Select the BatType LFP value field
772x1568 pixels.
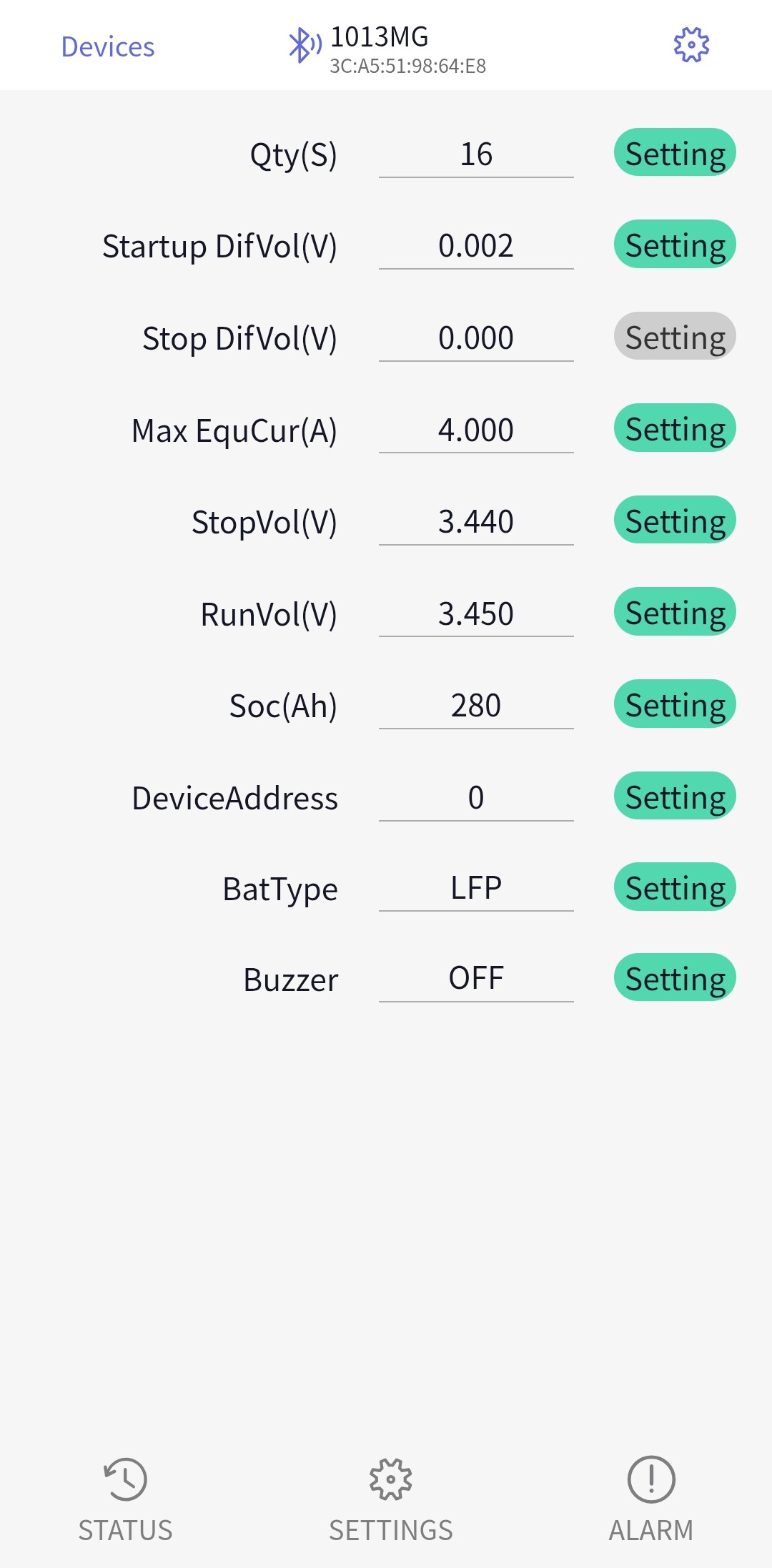tap(476, 888)
